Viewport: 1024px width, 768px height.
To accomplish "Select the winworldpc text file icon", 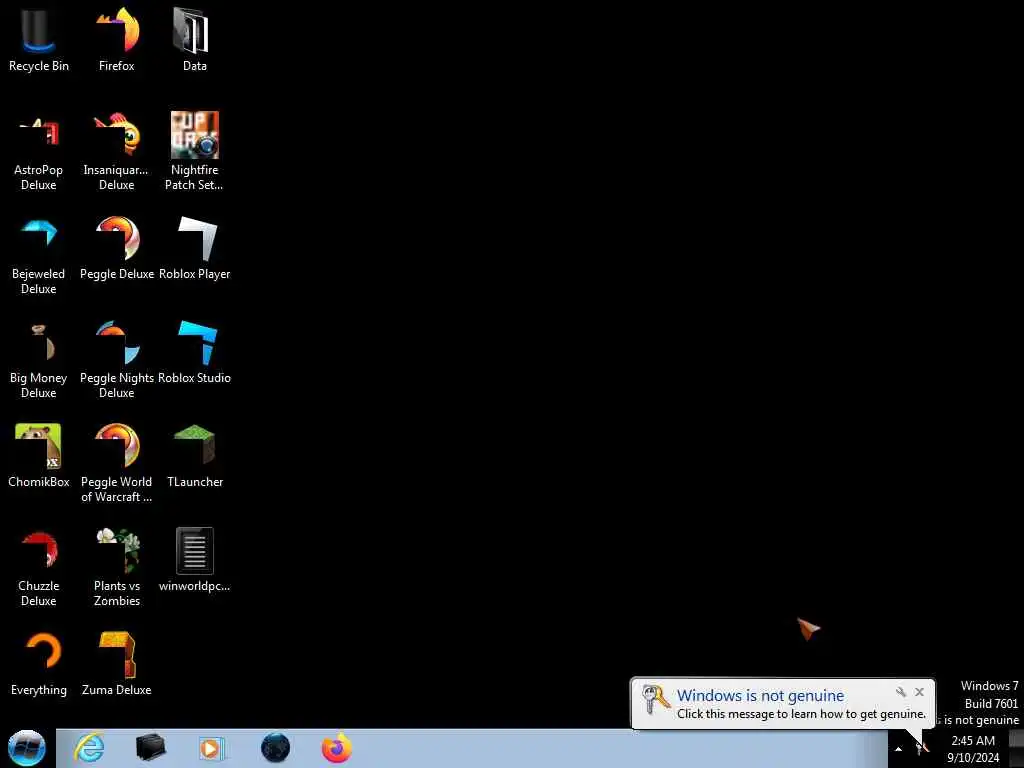I will (195, 560).
